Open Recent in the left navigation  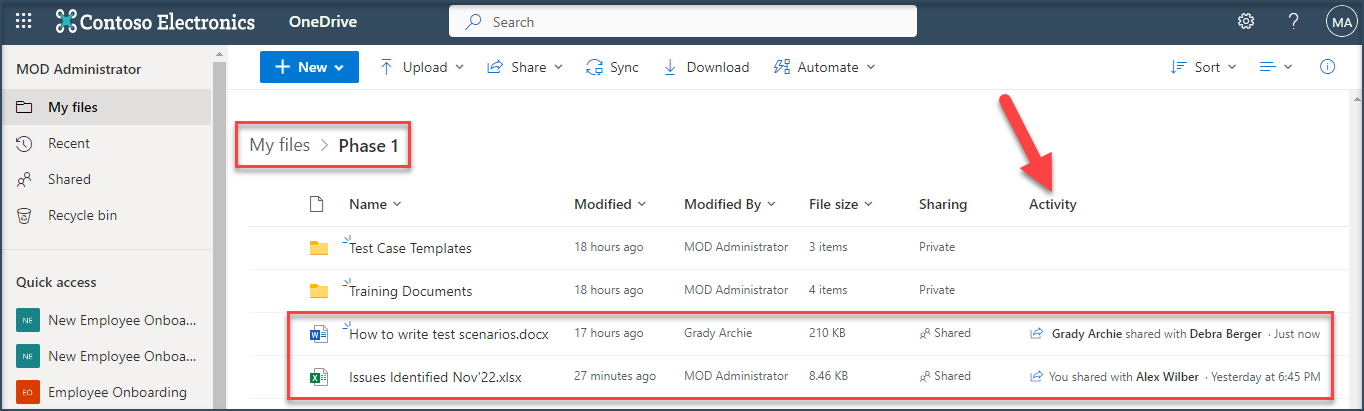[69, 143]
